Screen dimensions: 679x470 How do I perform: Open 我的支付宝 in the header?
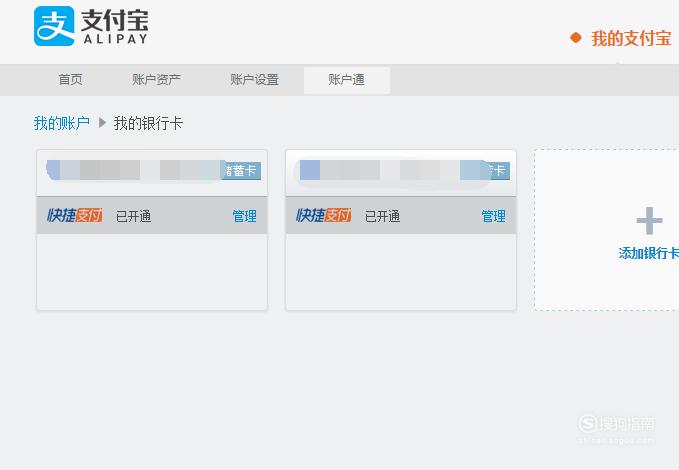click(631, 39)
